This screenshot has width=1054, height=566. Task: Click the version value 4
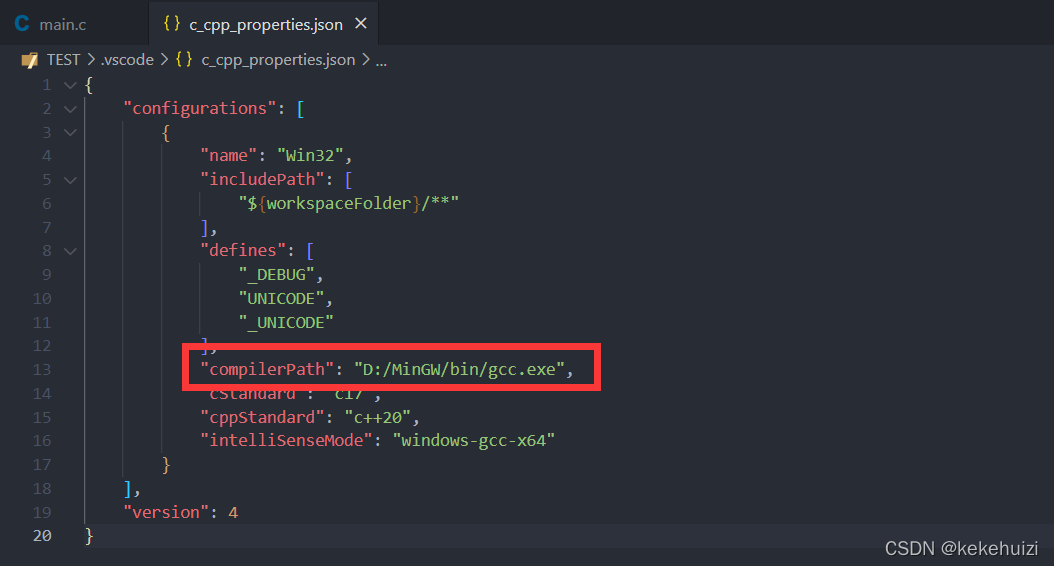[x=233, y=512]
